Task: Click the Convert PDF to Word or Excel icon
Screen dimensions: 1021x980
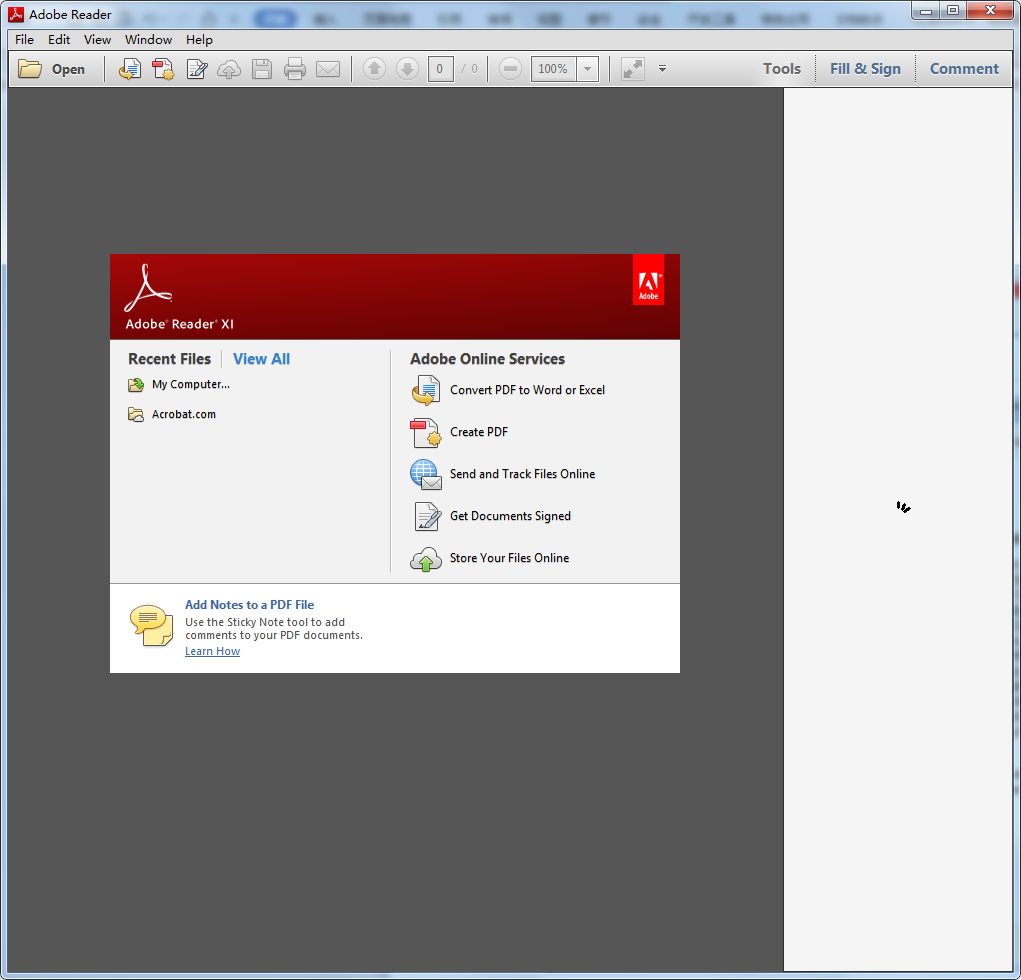Action: pyautogui.click(x=426, y=390)
